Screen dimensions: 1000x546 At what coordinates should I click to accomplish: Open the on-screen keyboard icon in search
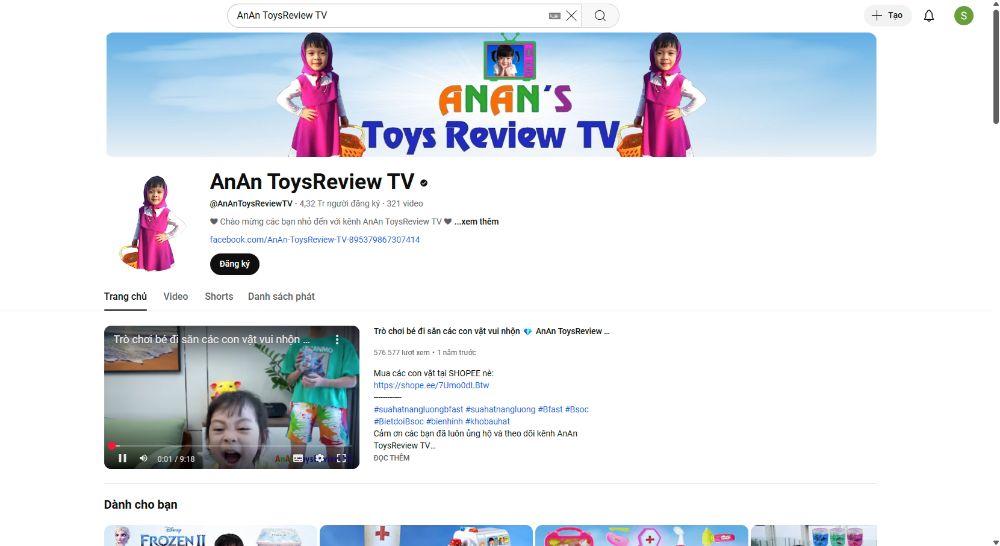click(x=555, y=15)
